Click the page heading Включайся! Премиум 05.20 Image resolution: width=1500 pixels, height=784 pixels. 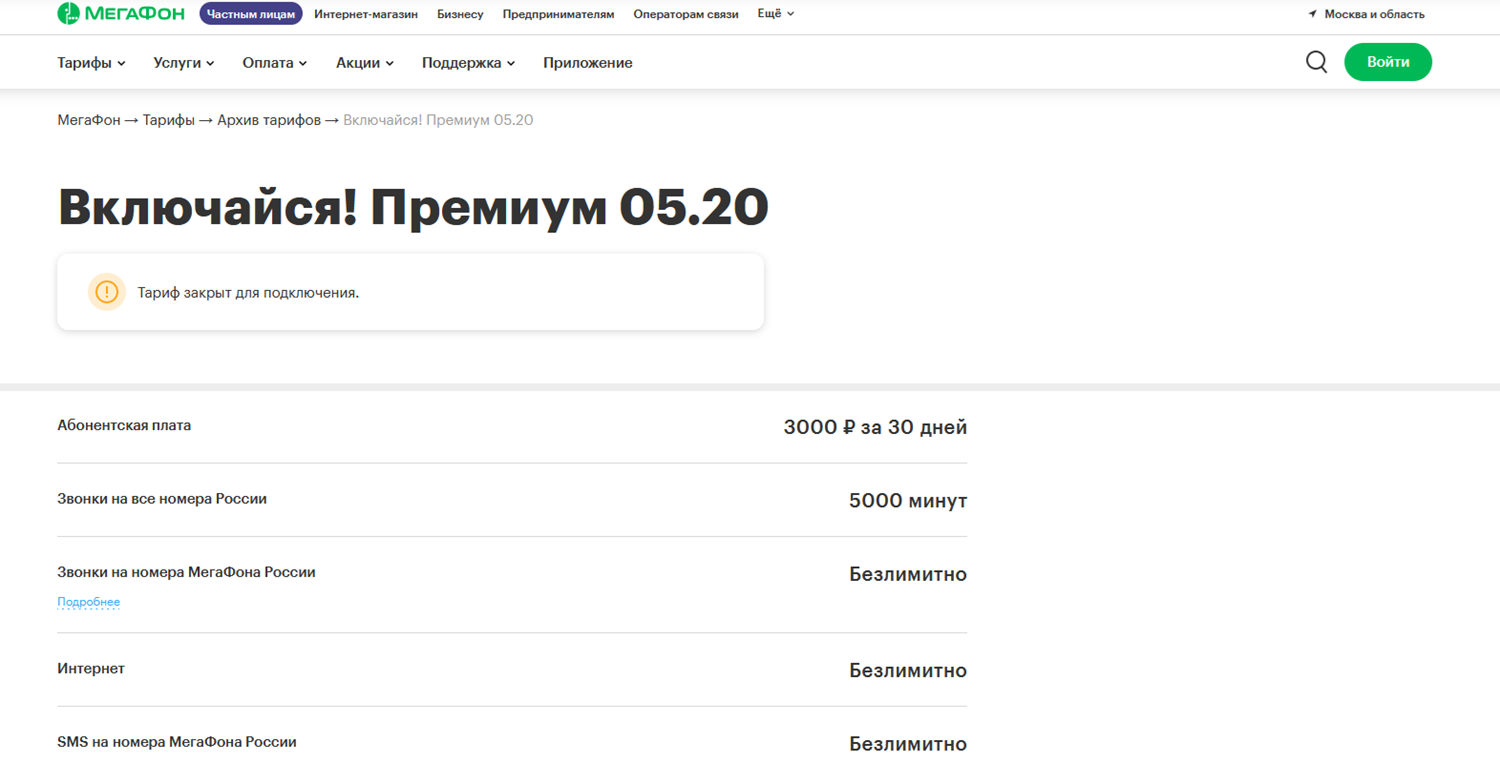click(413, 207)
